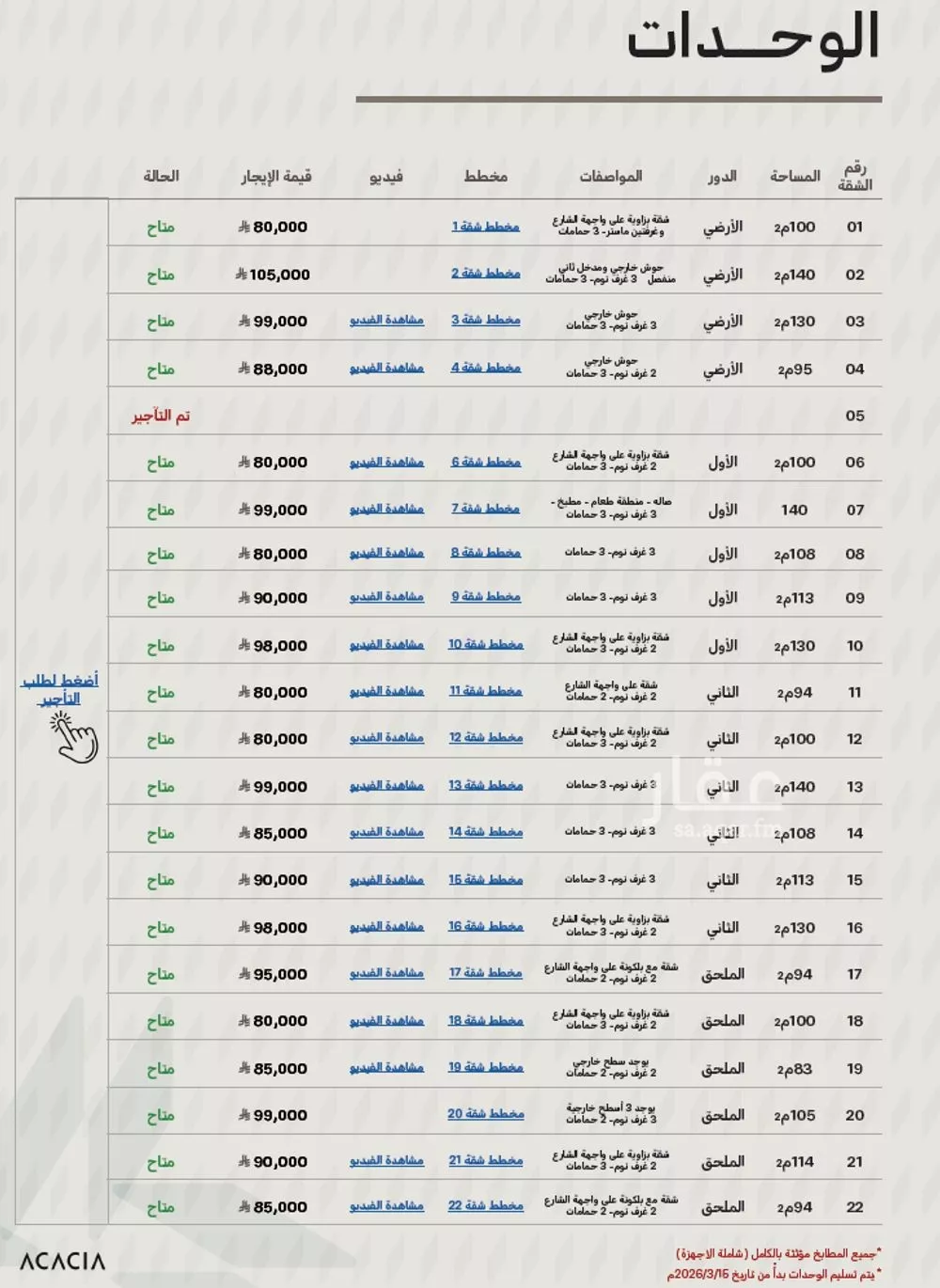Click 'مشاهدة الفيديو' for apartment 06
The width and height of the screenshot is (940, 1288).
(x=386, y=463)
